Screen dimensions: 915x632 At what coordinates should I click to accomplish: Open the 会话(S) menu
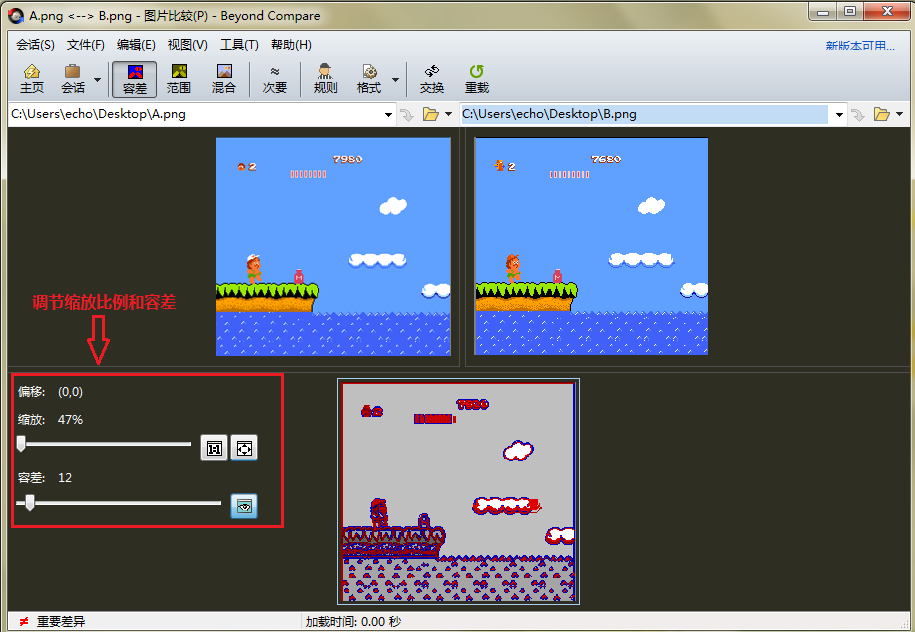(35, 45)
